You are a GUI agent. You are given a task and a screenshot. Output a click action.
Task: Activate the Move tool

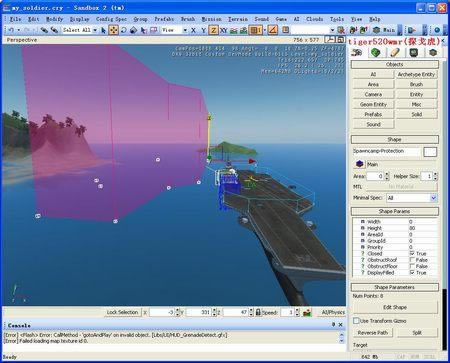(x=113, y=30)
